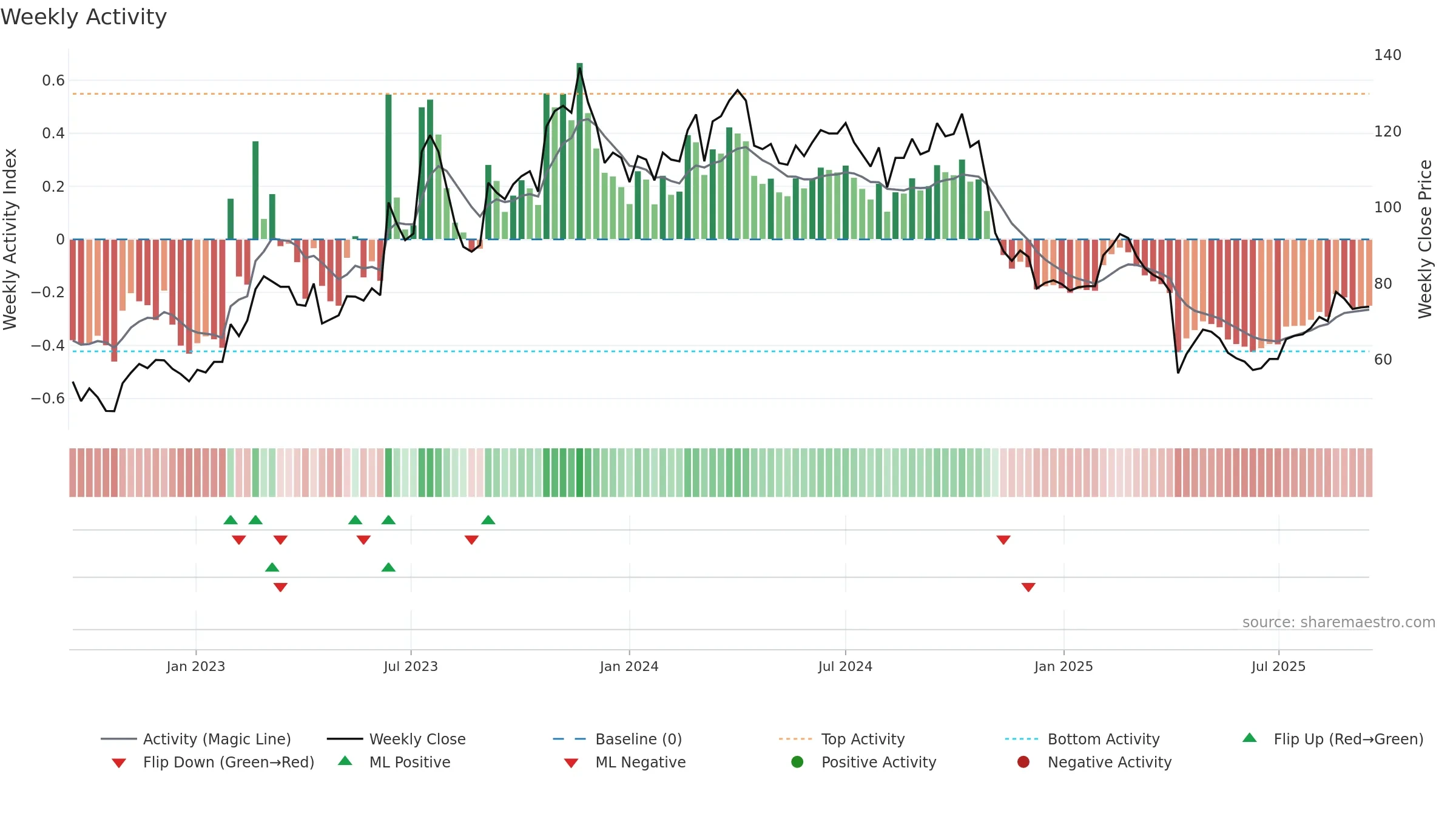1456x819 pixels.
Task: Click the Jan 2025 x-axis label
Action: (x=1063, y=666)
